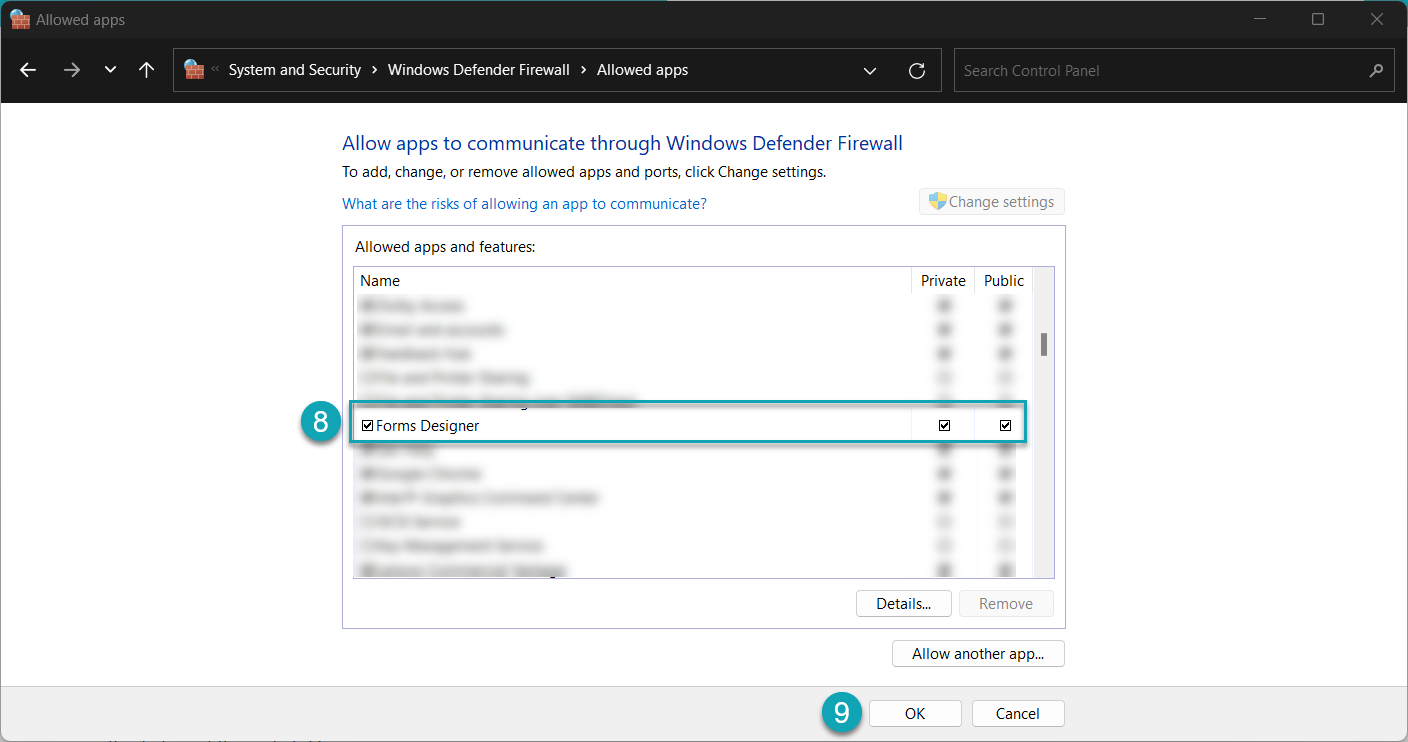Toggle Forms Designer Public checkbox
1408x742 pixels.
(x=1005, y=425)
